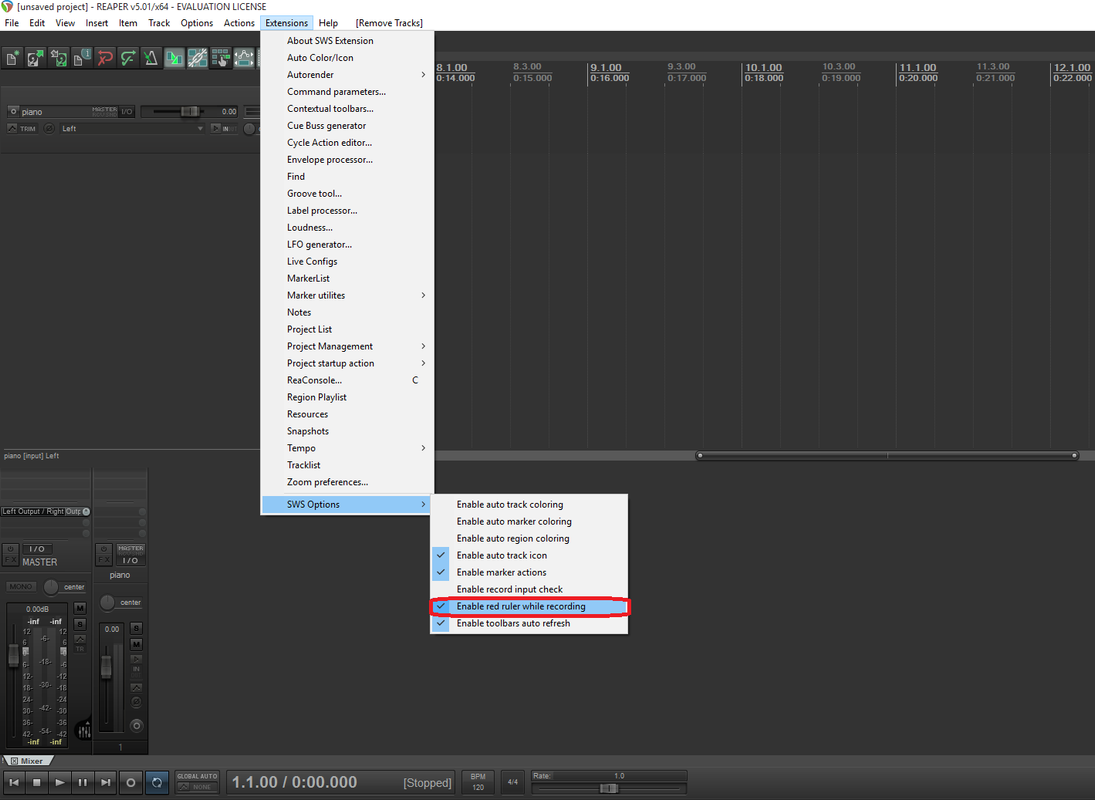The width and height of the screenshot is (1095, 800).
Task: Toggle Auto-crossfade toolbar icon
Action: point(174,58)
